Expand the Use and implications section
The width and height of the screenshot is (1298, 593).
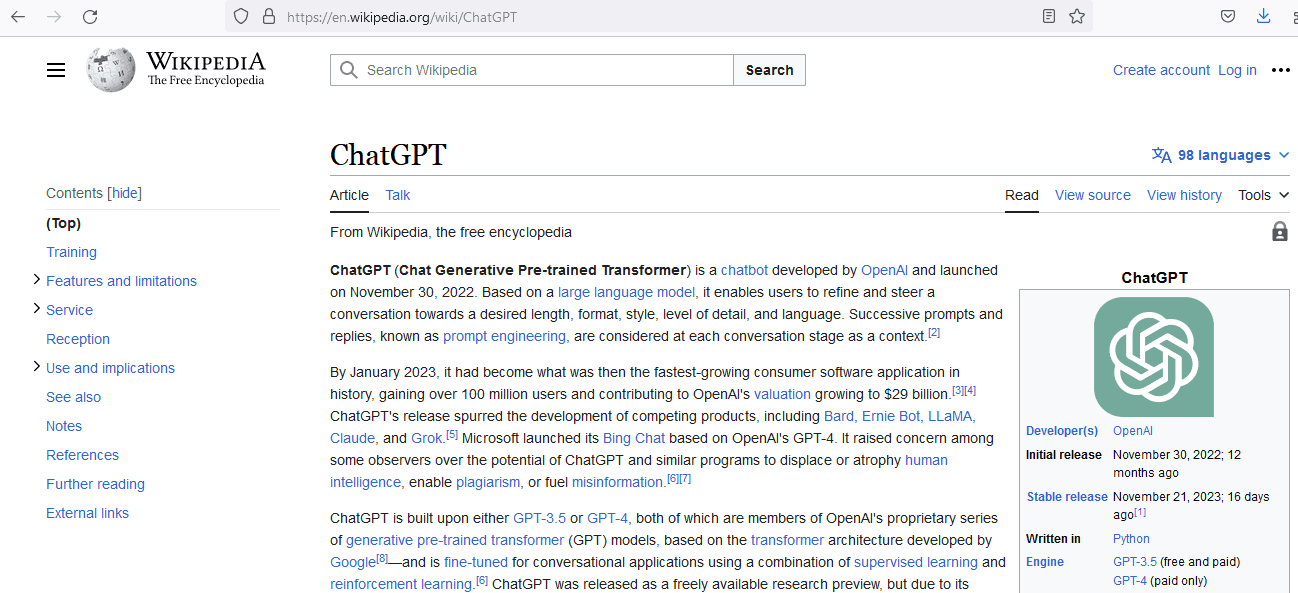coord(37,367)
